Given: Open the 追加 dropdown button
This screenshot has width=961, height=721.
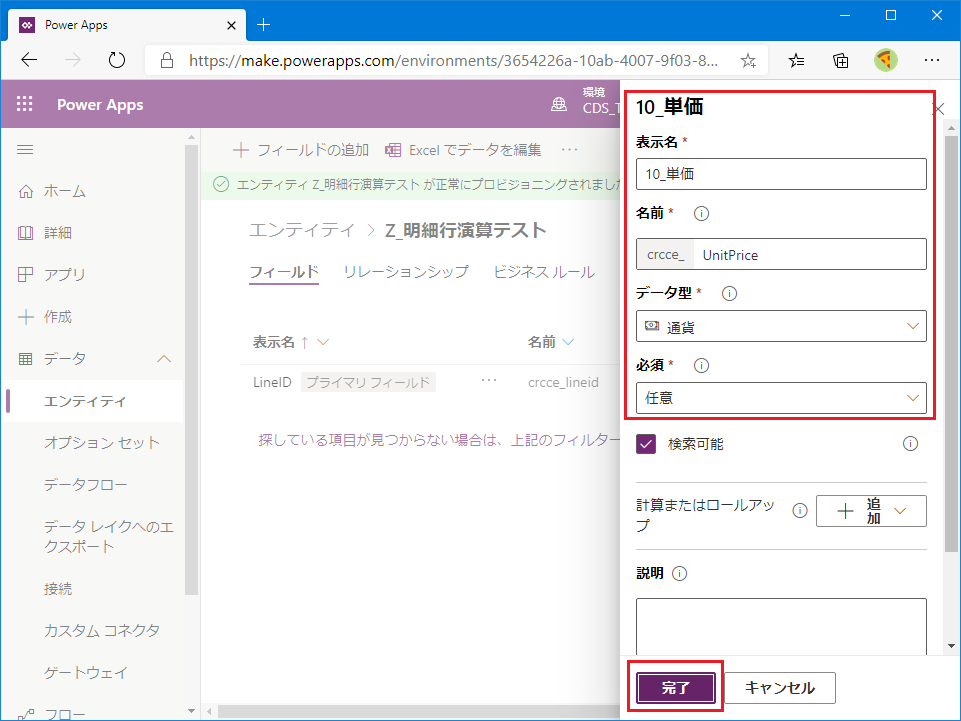Looking at the screenshot, I should (871, 511).
